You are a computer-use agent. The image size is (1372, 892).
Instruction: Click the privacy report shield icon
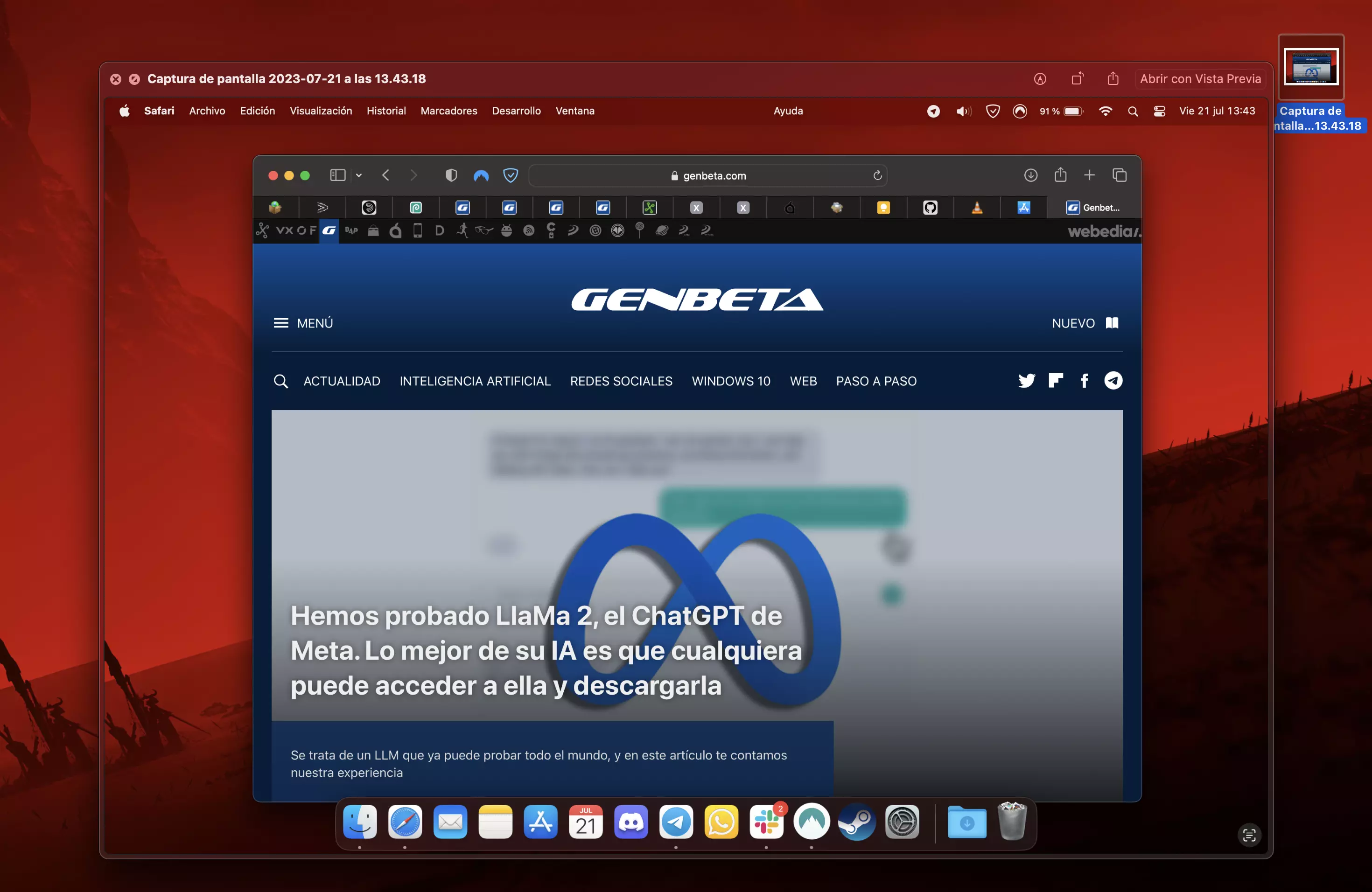click(451, 175)
